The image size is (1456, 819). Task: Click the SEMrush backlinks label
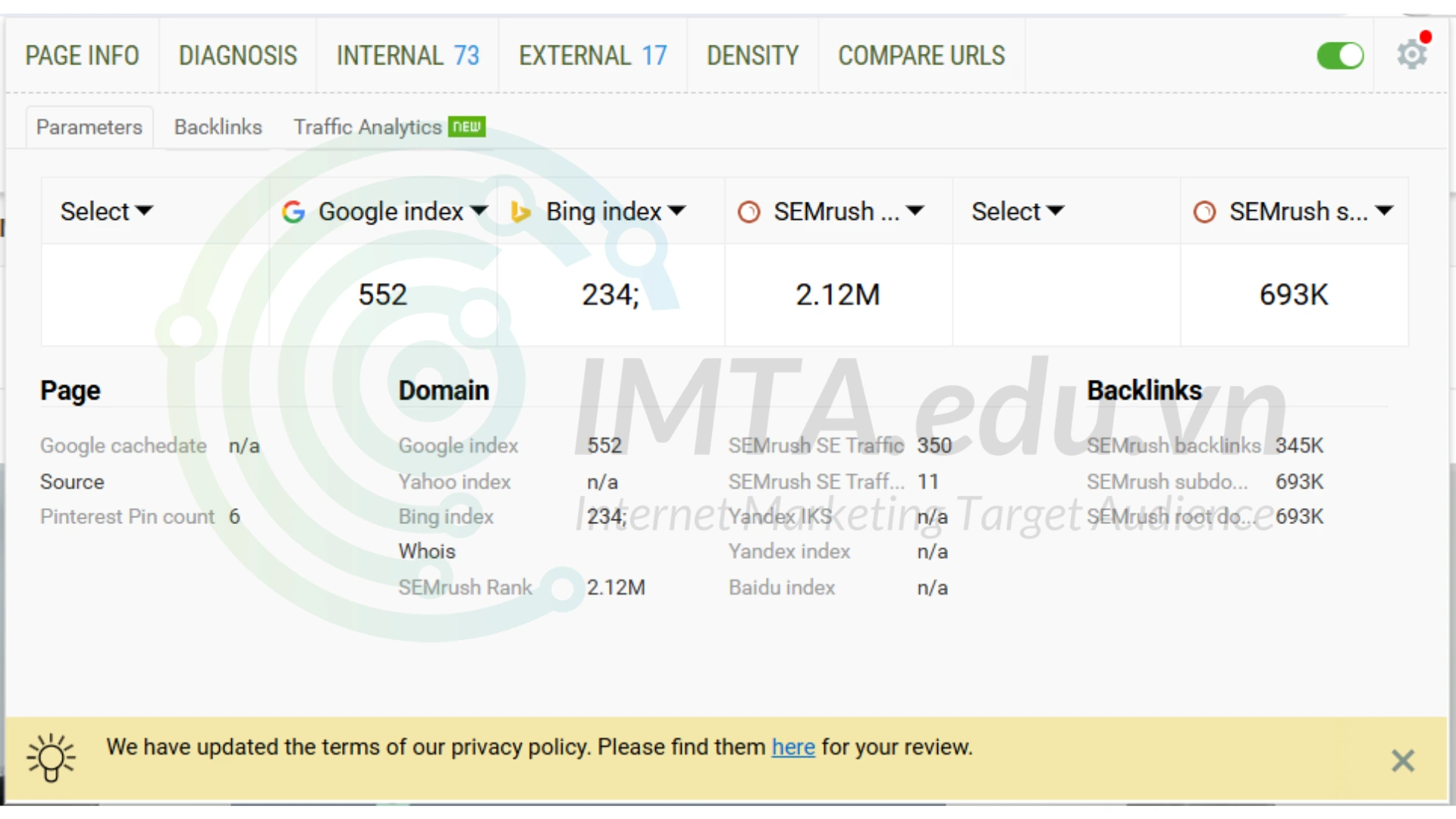pyautogui.click(x=1174, y=446)
